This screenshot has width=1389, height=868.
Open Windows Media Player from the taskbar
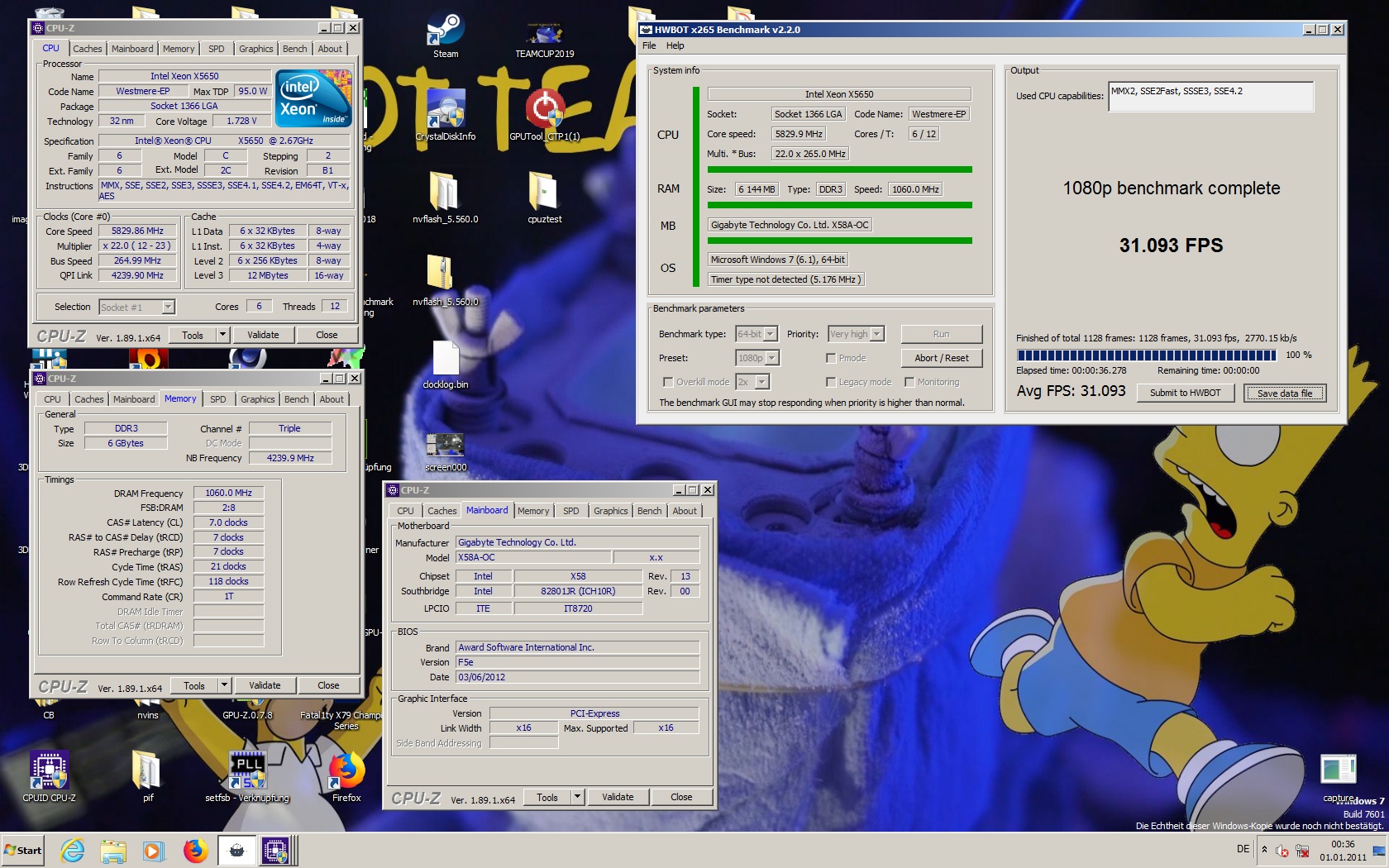(154, 851)
